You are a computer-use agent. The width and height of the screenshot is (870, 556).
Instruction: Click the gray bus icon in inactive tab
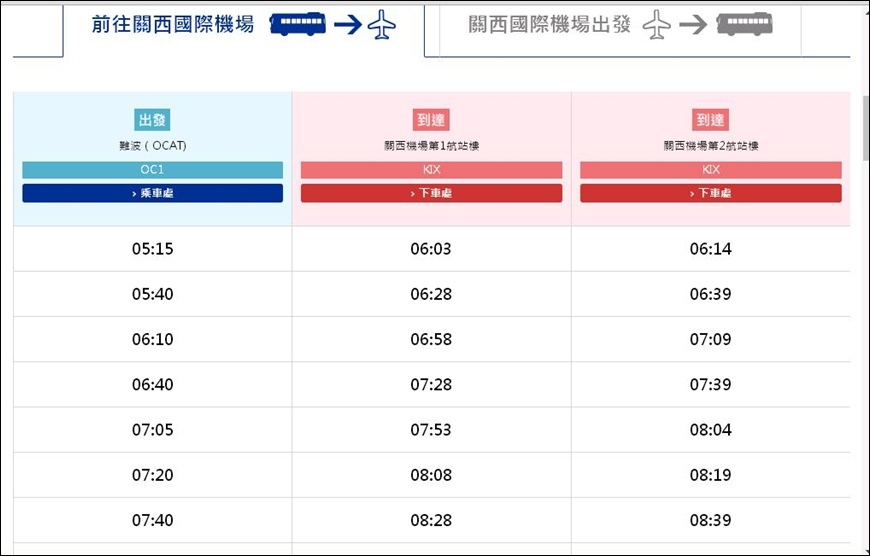pyautogui.click(x=745, y=24)
